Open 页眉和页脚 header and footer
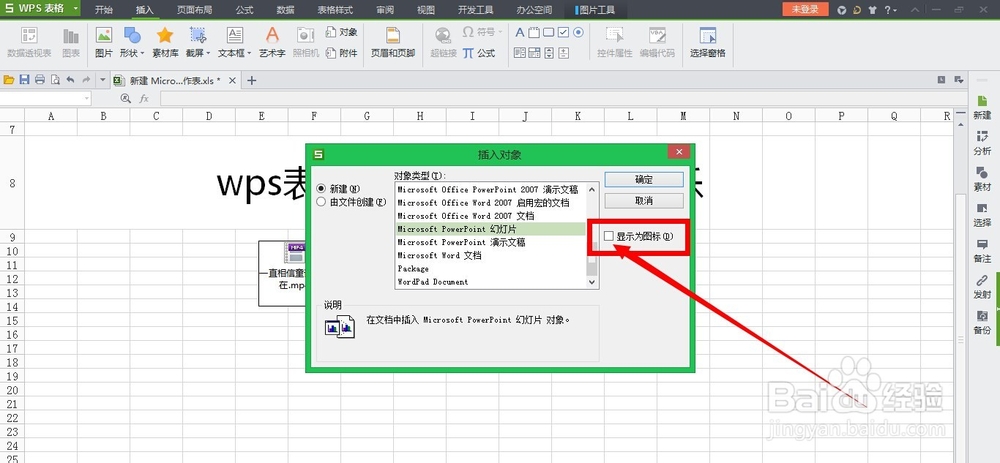The height and width of the screenshot is (463, 1000). 393,43
